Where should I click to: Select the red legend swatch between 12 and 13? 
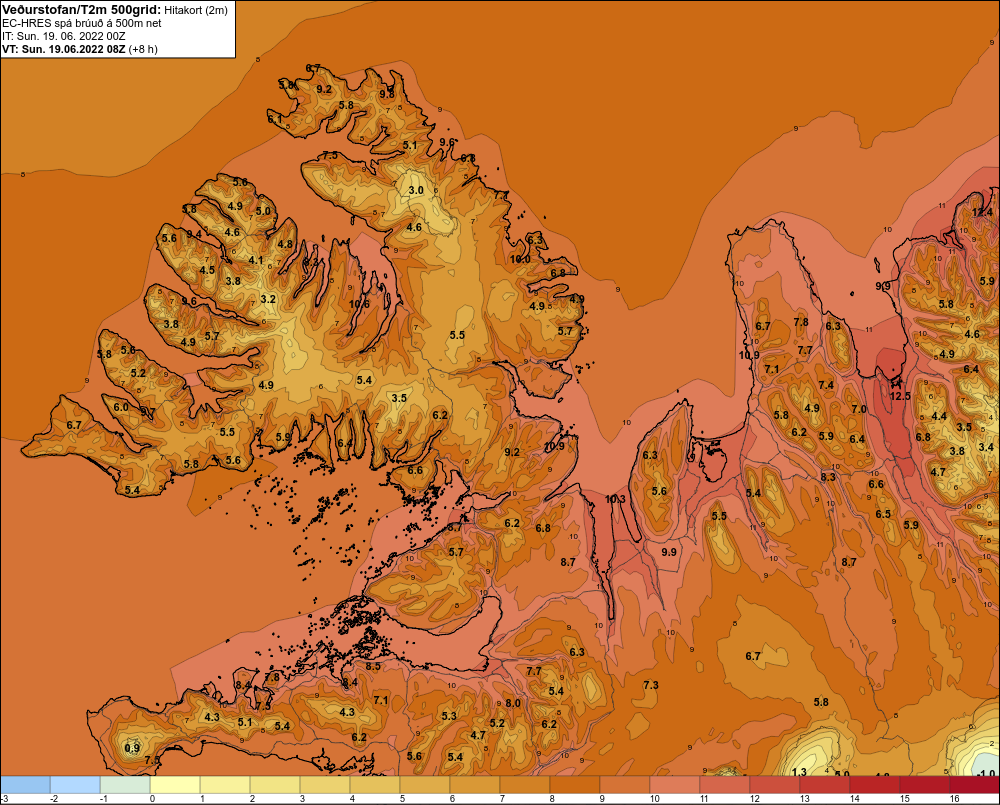[775, 785]
